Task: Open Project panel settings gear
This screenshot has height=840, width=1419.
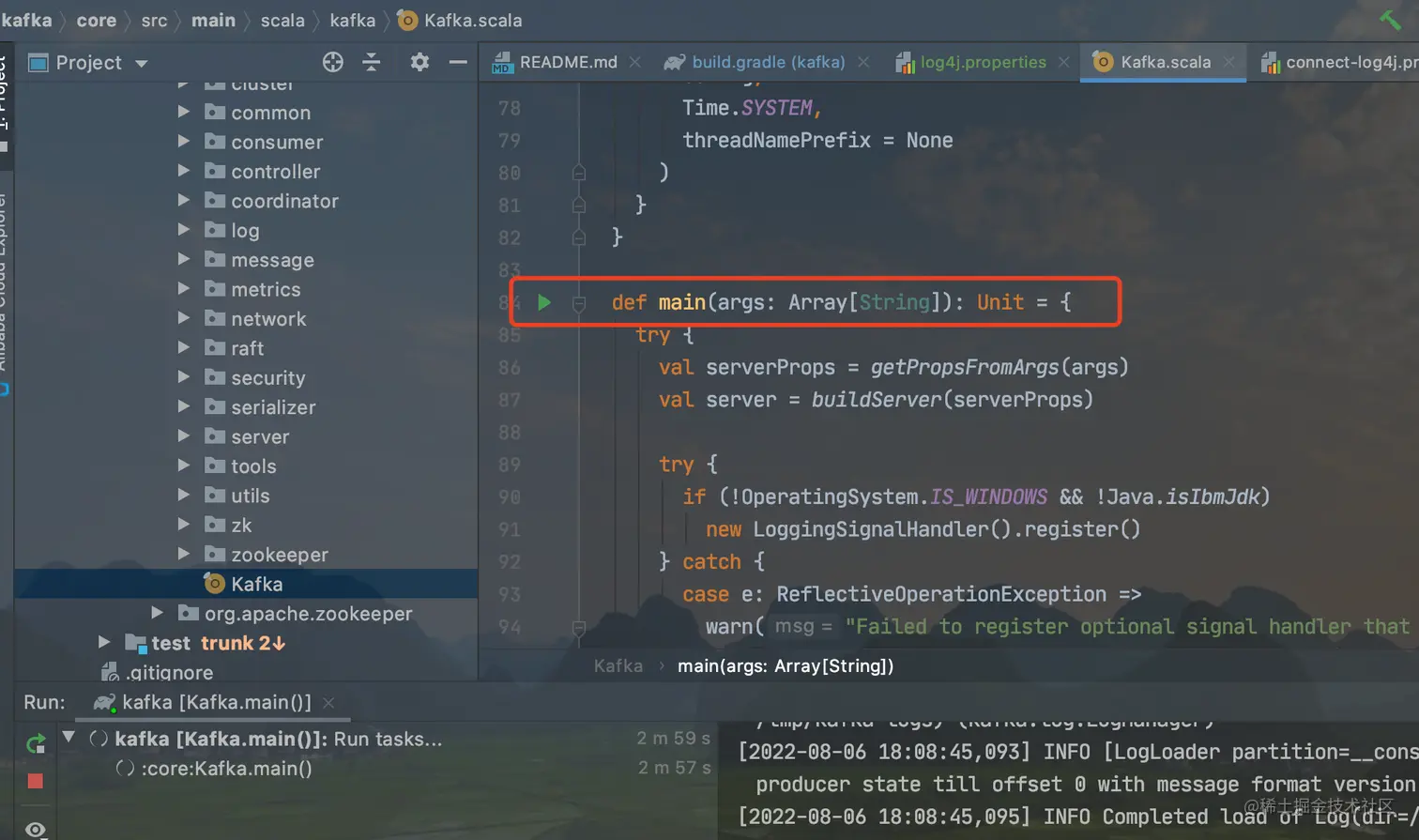Action: pyautogui.click(x=420, y=62)
